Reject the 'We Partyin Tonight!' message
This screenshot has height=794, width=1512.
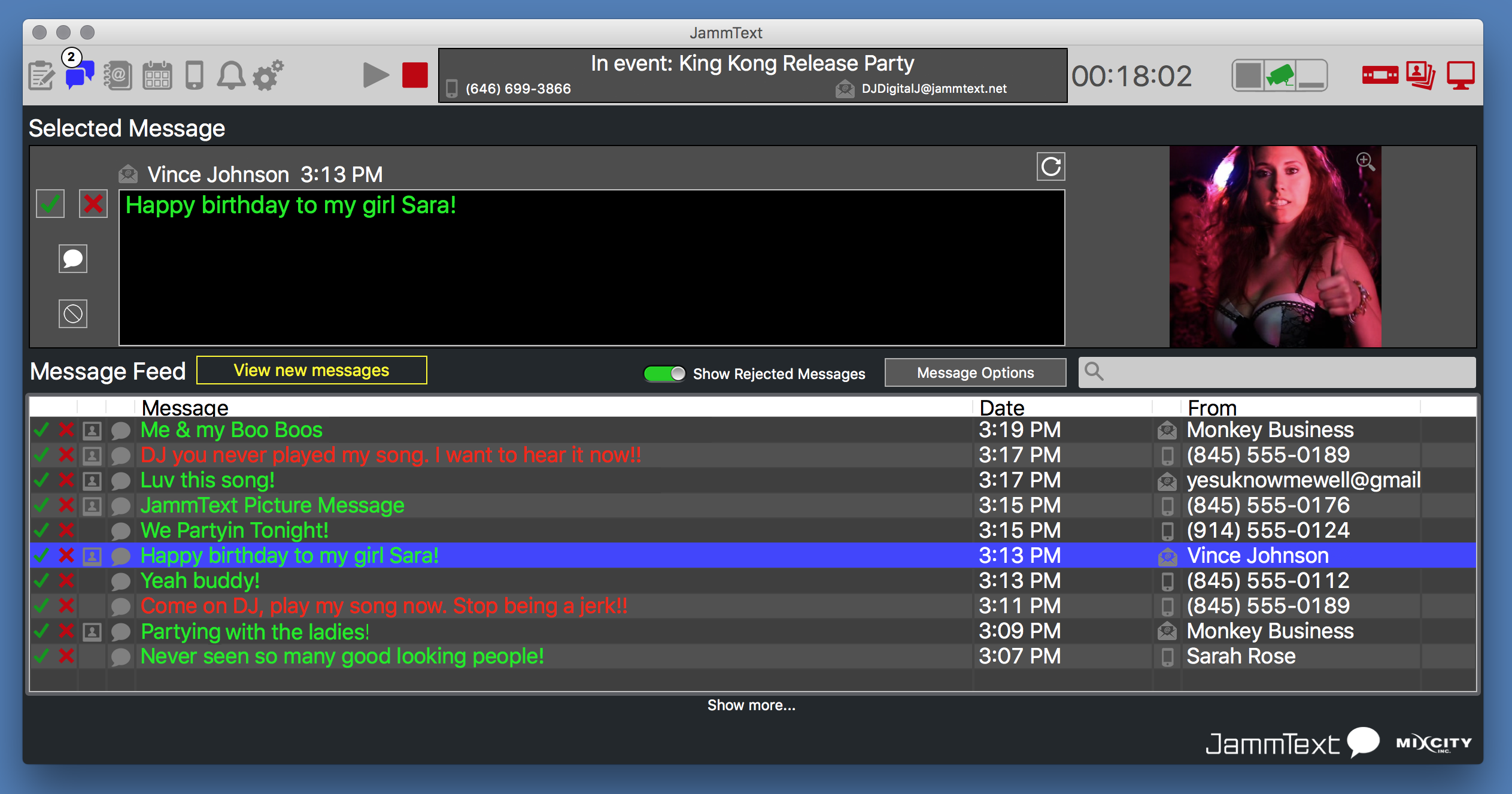click(x=66, y=531)
